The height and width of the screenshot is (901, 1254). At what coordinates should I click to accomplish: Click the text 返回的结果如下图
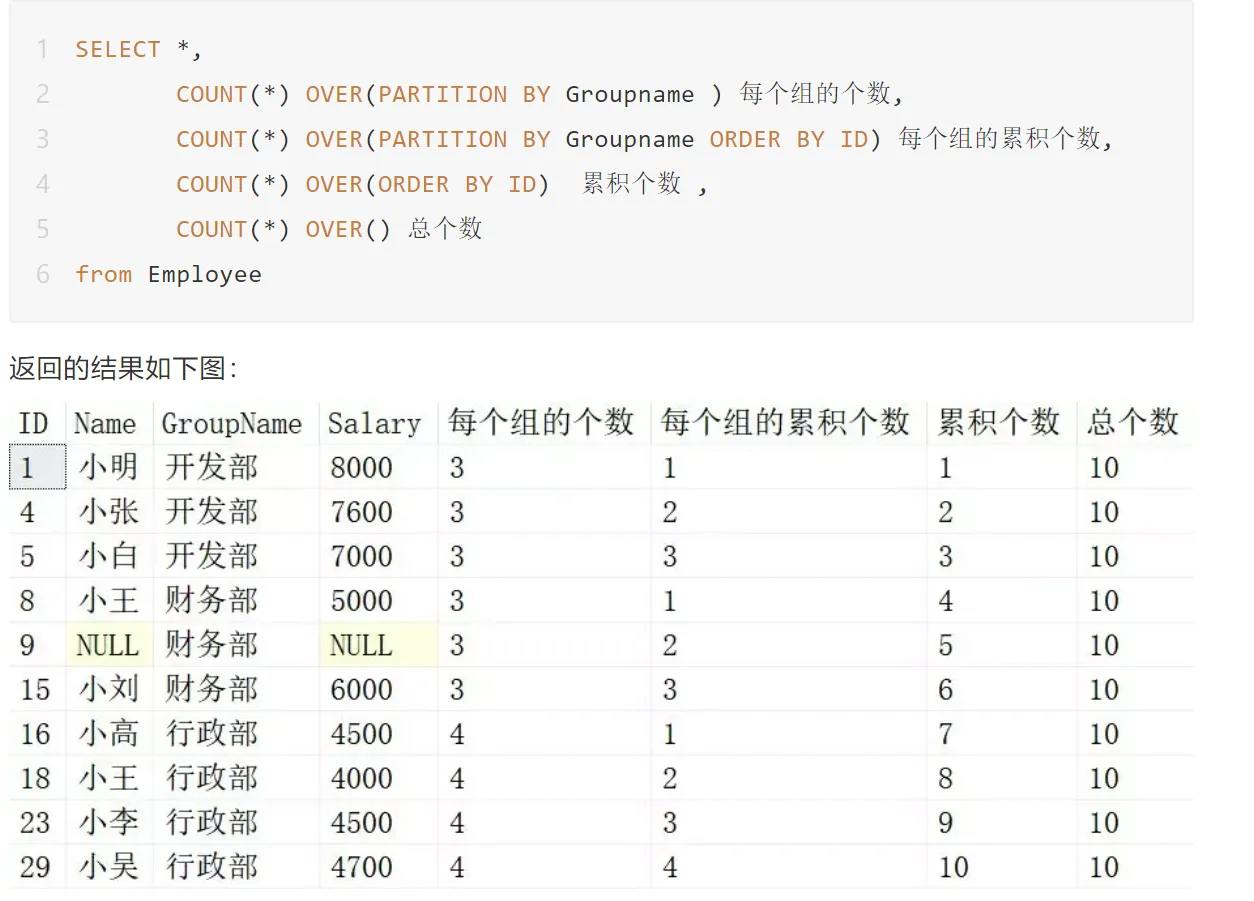click(x=118, y=369)
